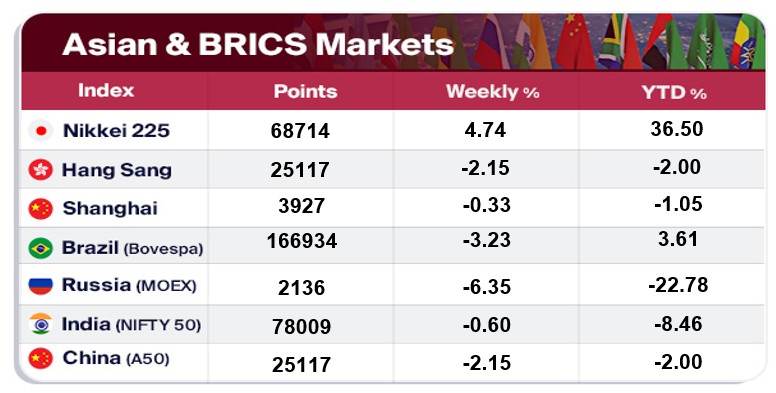Click the Asian & BRICS Markets title

pyautogui.click(x=258, y=44)
